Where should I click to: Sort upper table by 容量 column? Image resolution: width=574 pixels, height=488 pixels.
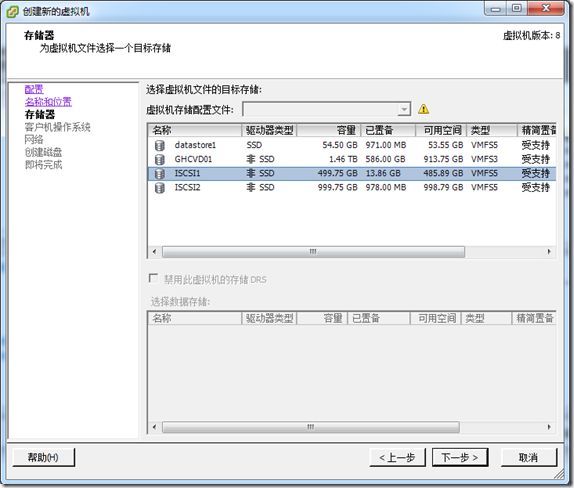pyautogui.click(x=329, y=130)
